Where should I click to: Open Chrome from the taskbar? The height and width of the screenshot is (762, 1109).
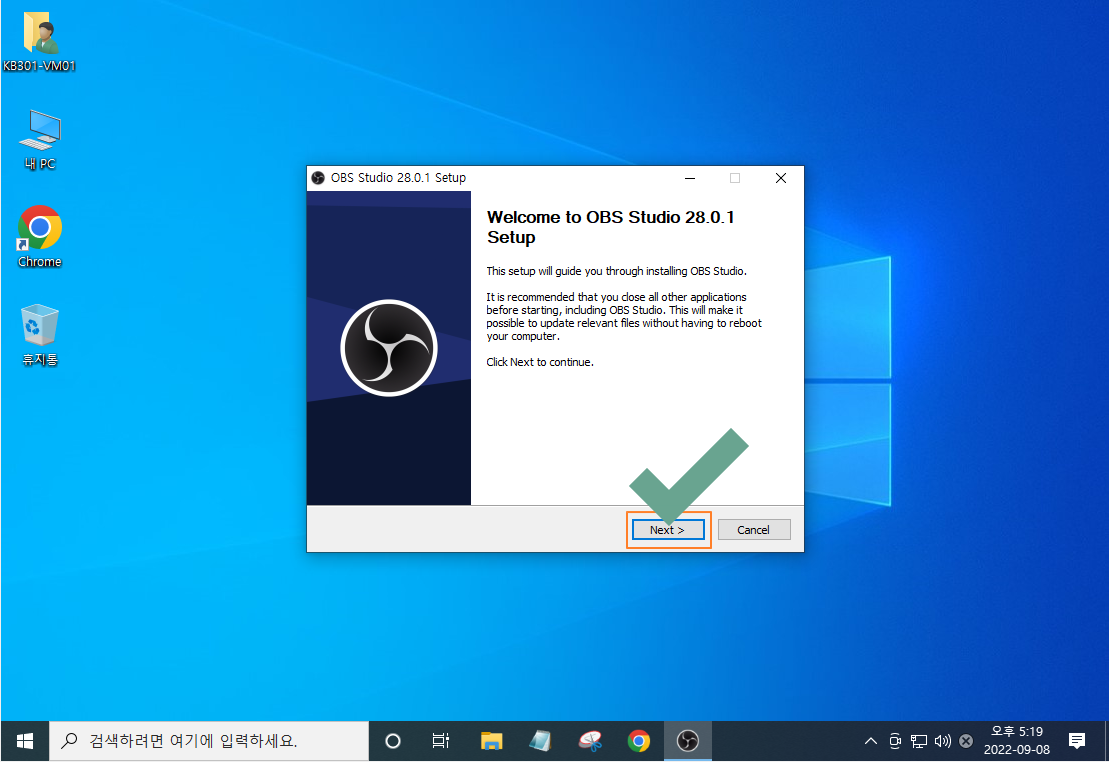click(x=639, y=741)
